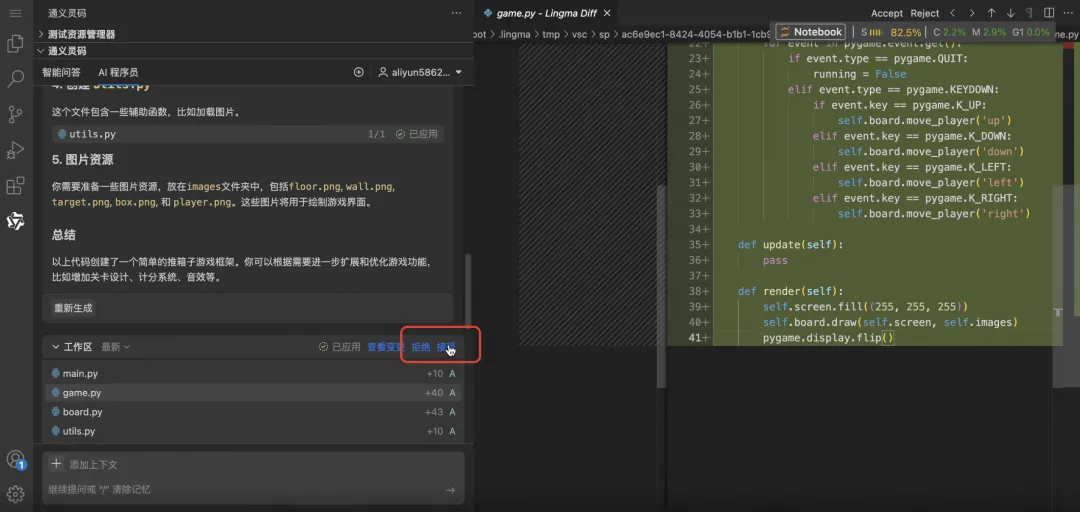Go to next change with right chevron

pos(972,13)
